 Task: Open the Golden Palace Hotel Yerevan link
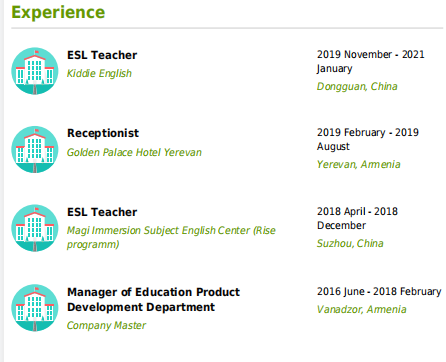pyautogui.click(x=134, y=152)
